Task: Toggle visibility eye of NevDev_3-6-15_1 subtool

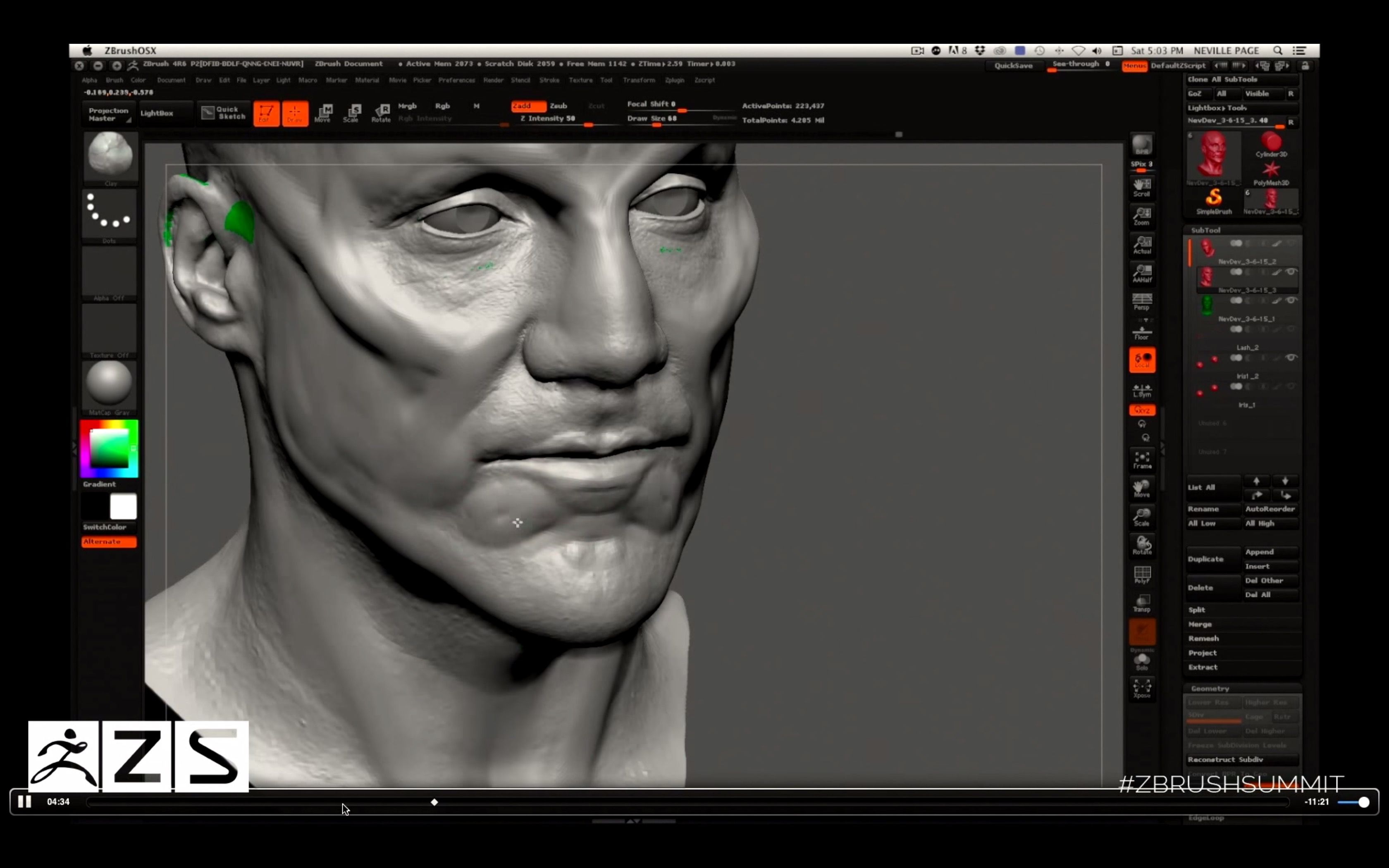Action: [x=1290, y=301]
